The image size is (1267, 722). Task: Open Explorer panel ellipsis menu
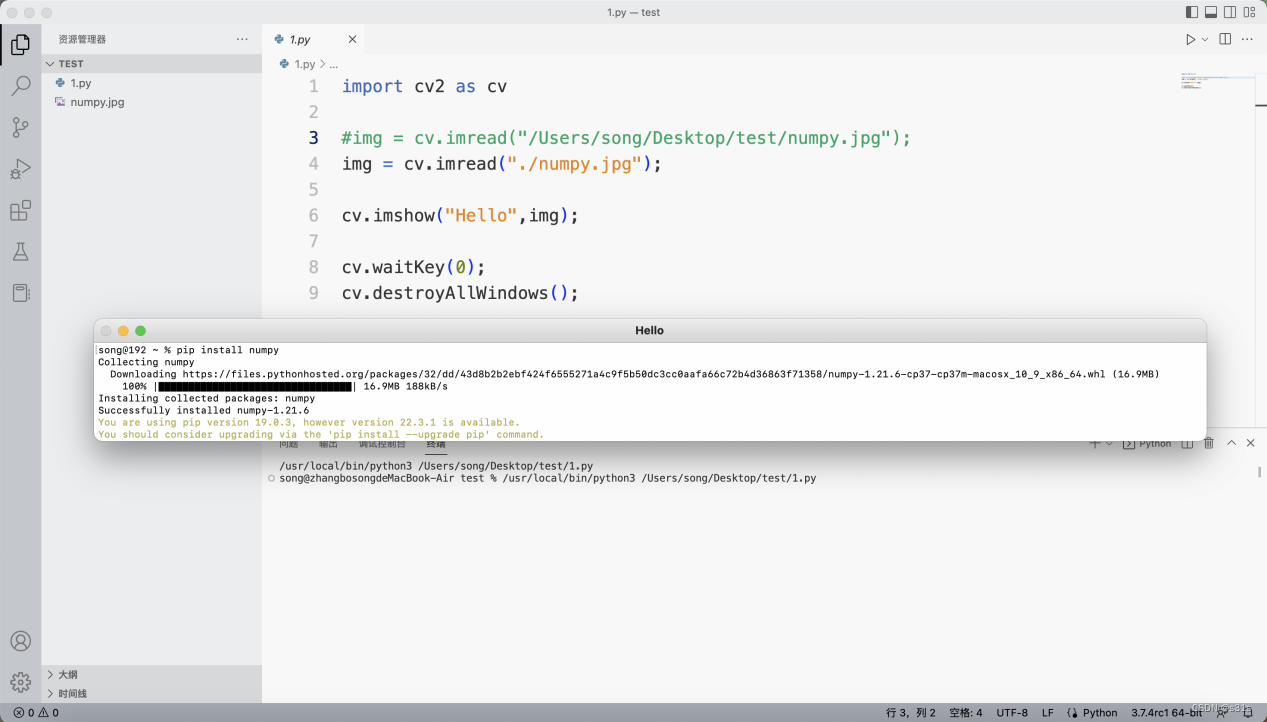(242, 39)
